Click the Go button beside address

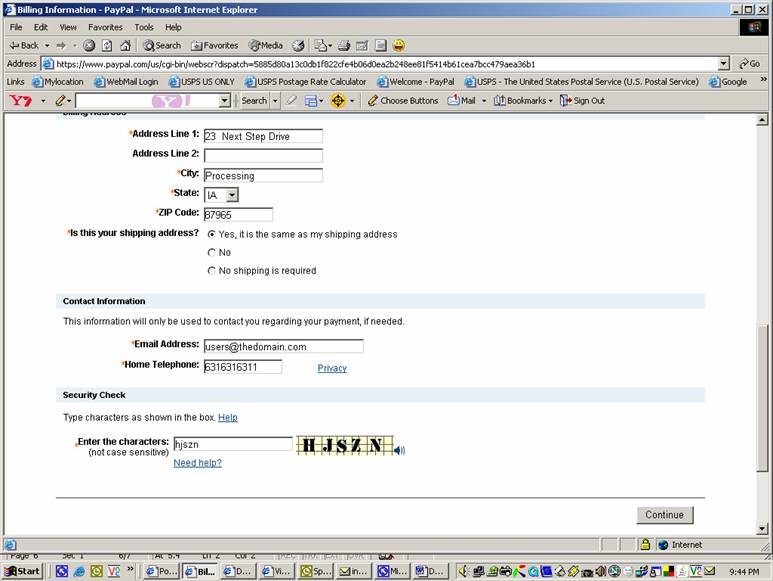tap(749, 64)
